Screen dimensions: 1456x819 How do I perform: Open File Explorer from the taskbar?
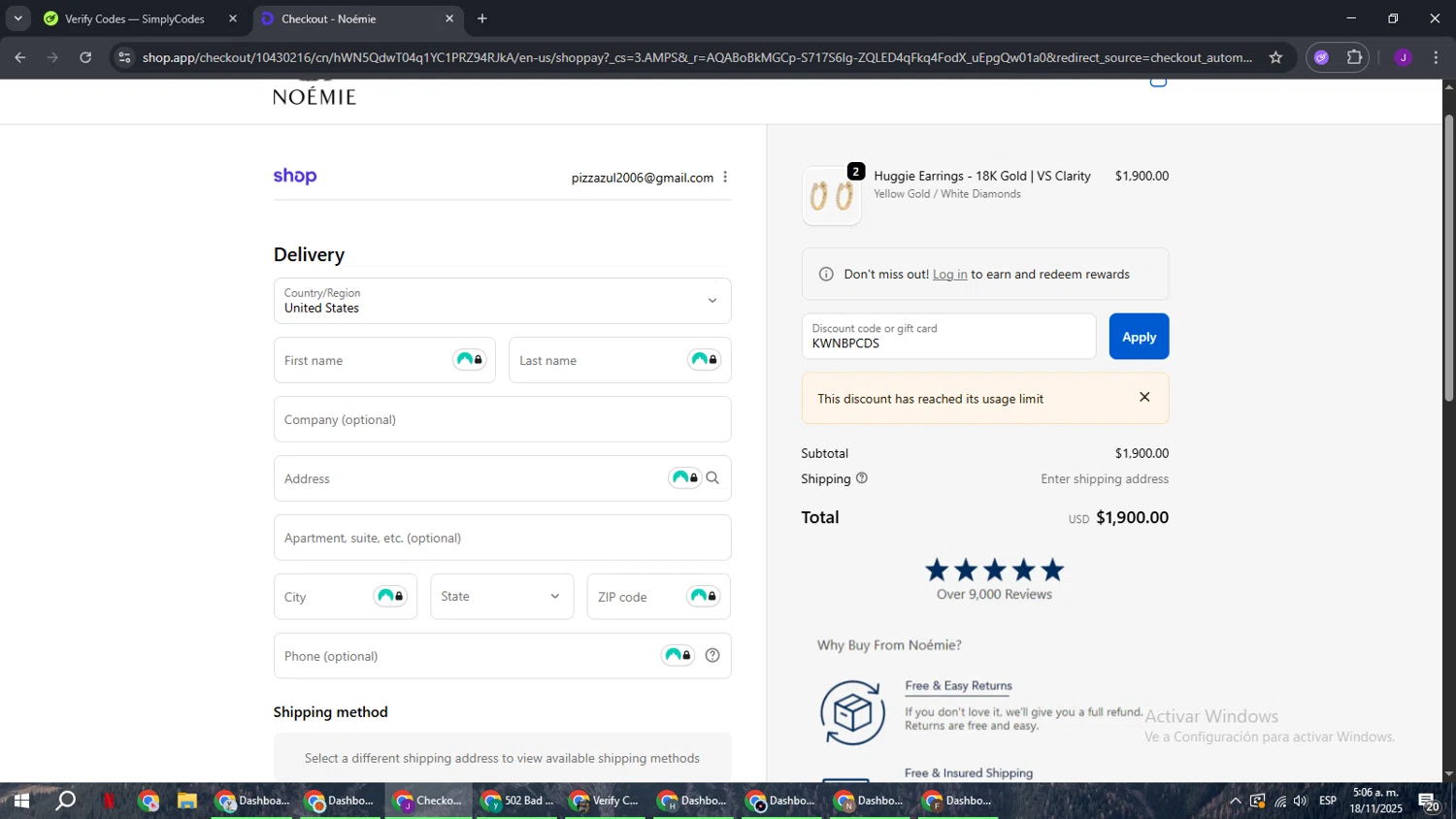186,801
